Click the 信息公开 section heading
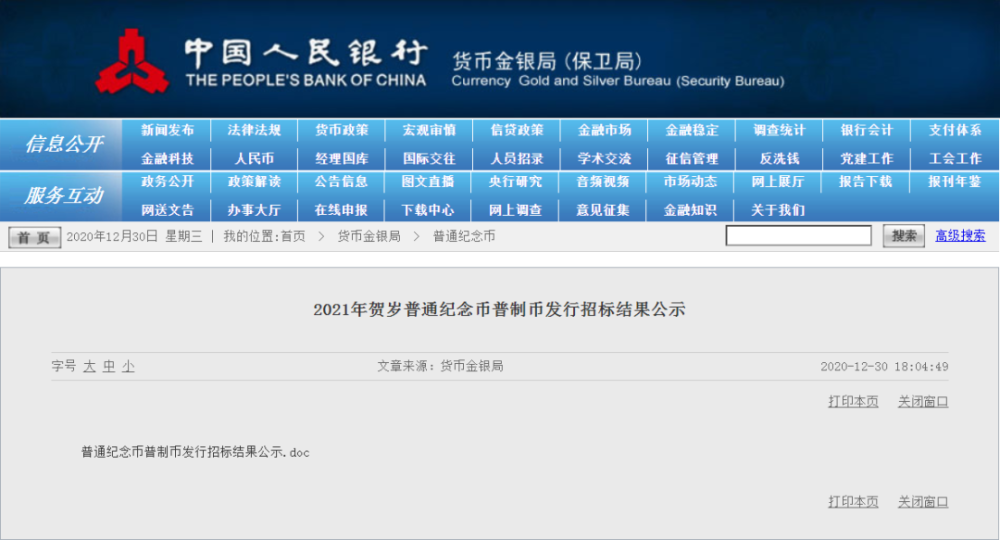The height and width of the screenshot is (540, 1000). [x=64, y=144]
